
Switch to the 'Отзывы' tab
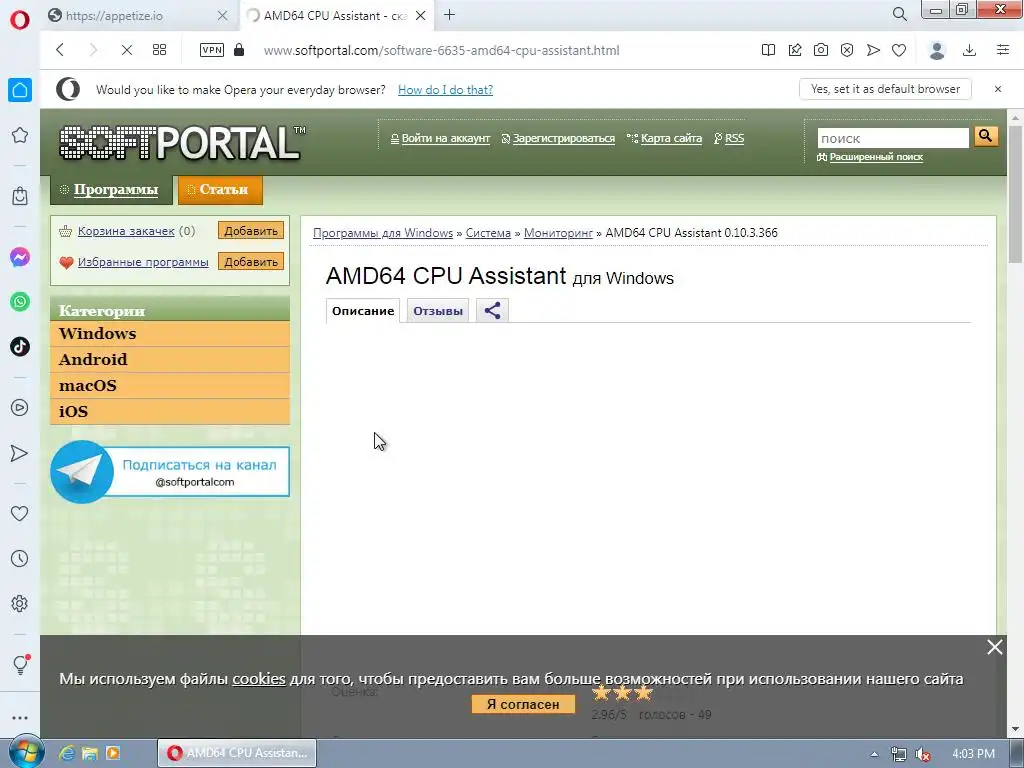pos(438,311)
